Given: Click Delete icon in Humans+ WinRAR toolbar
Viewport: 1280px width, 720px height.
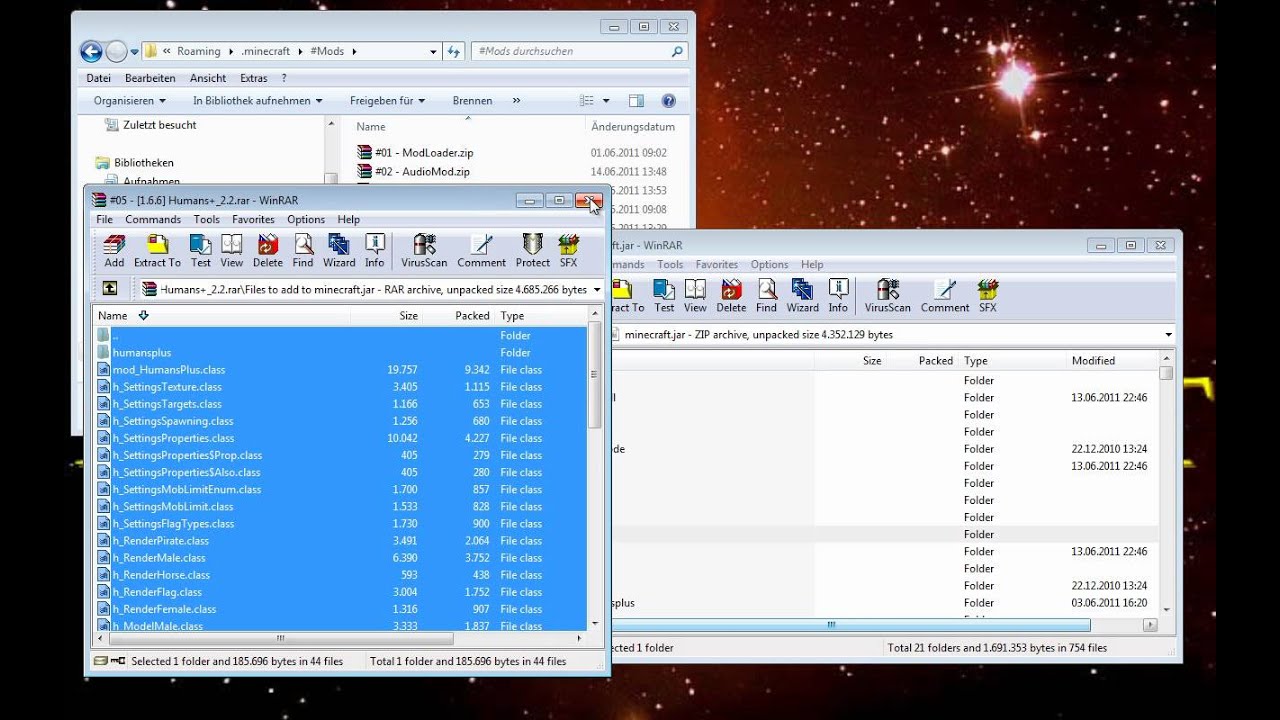Looking at the screenshot, I should point(268,250).
